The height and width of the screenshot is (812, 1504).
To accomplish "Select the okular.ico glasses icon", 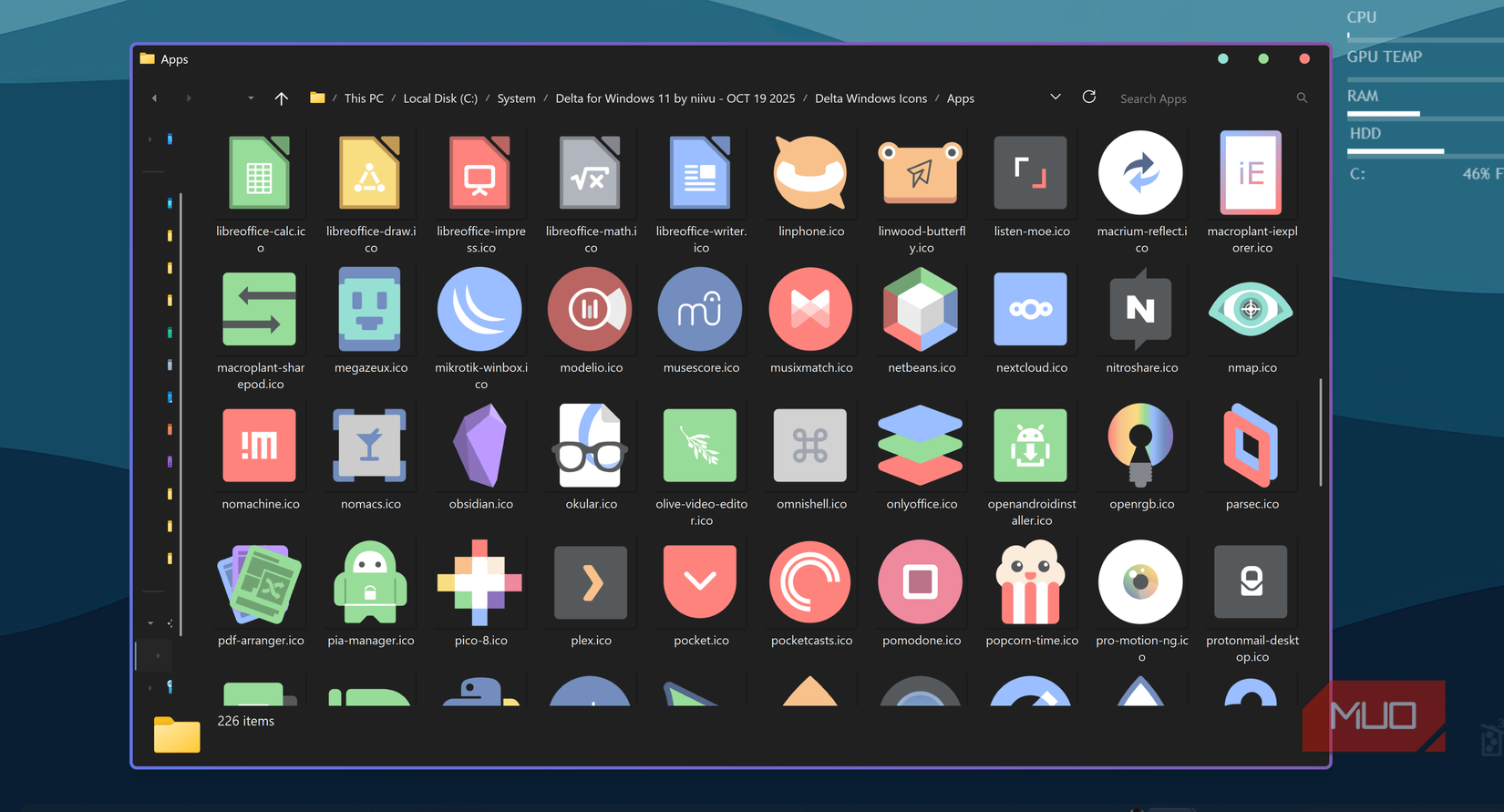I will [x=591, y=446].
